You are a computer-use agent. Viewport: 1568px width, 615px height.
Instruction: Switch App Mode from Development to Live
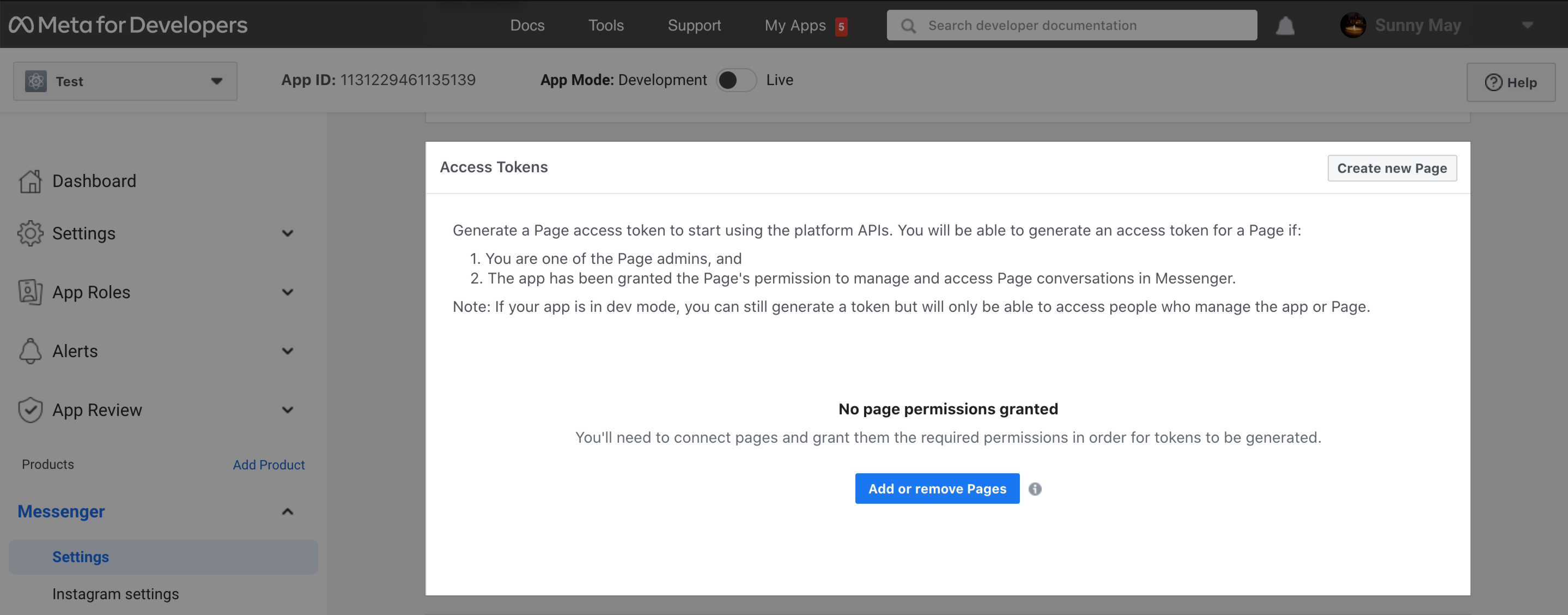737,80
